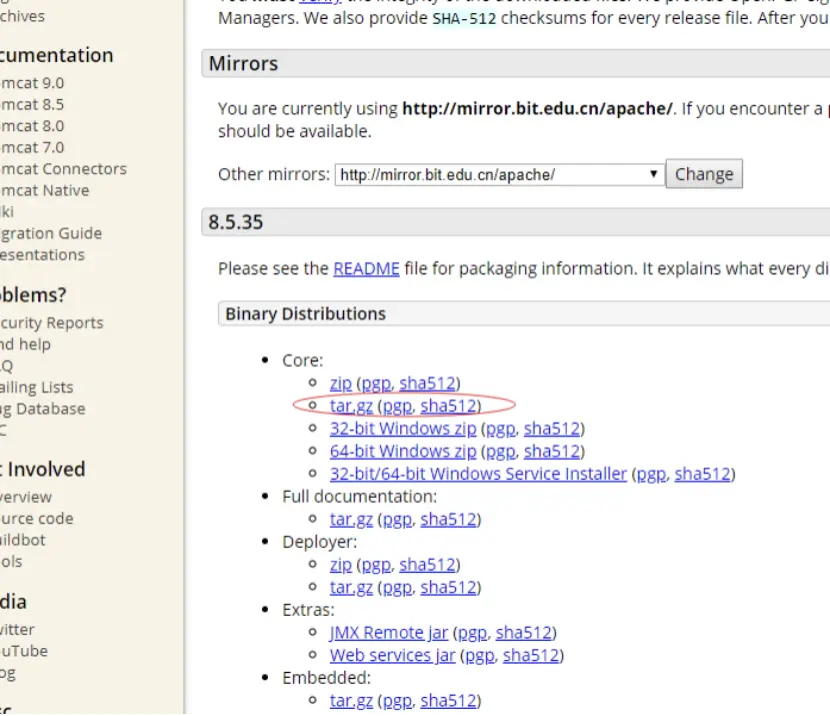This screenshot has width=830, height=716.
Task: Download the Core tar.gz distribution
Action: click(x=351, y=406)
